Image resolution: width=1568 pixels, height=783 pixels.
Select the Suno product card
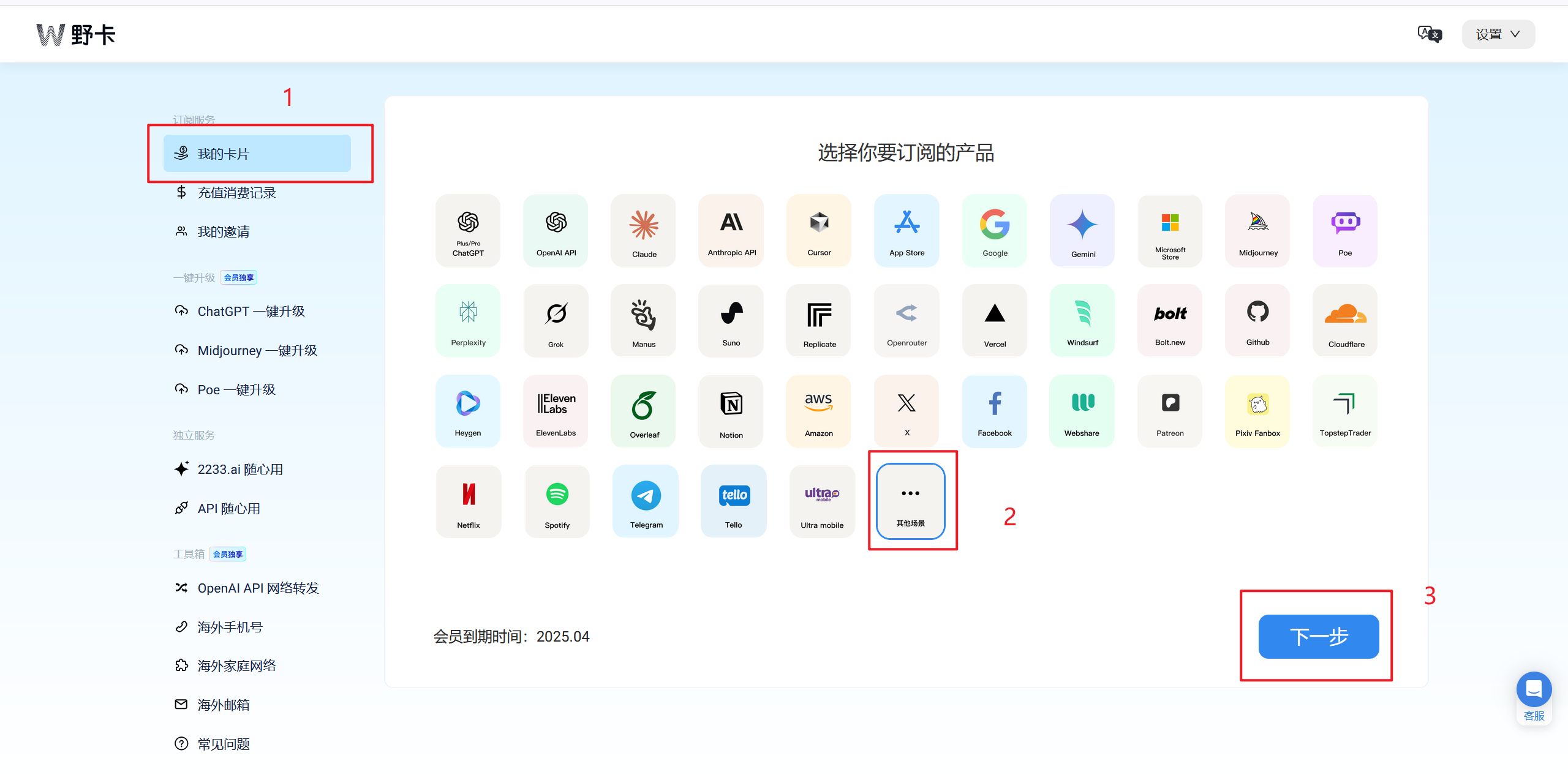pos(731,321)
